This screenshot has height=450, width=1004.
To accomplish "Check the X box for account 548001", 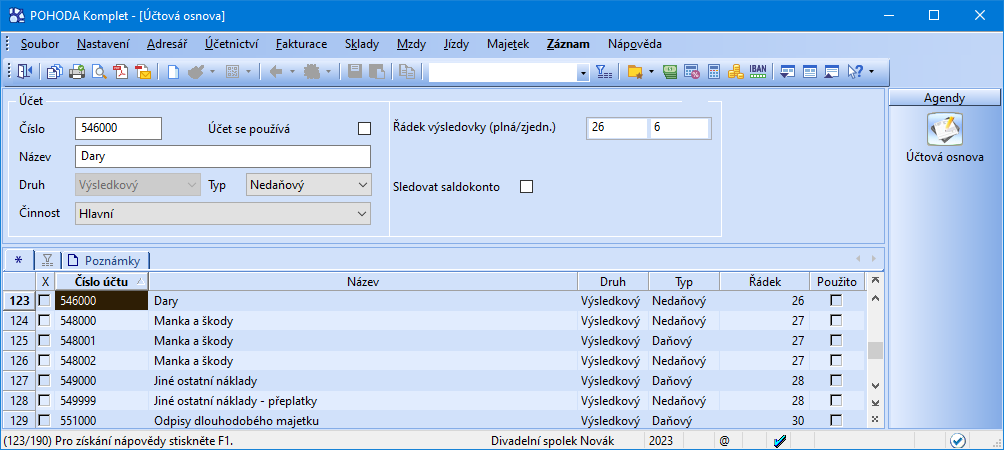I will [x=45, y=341].
